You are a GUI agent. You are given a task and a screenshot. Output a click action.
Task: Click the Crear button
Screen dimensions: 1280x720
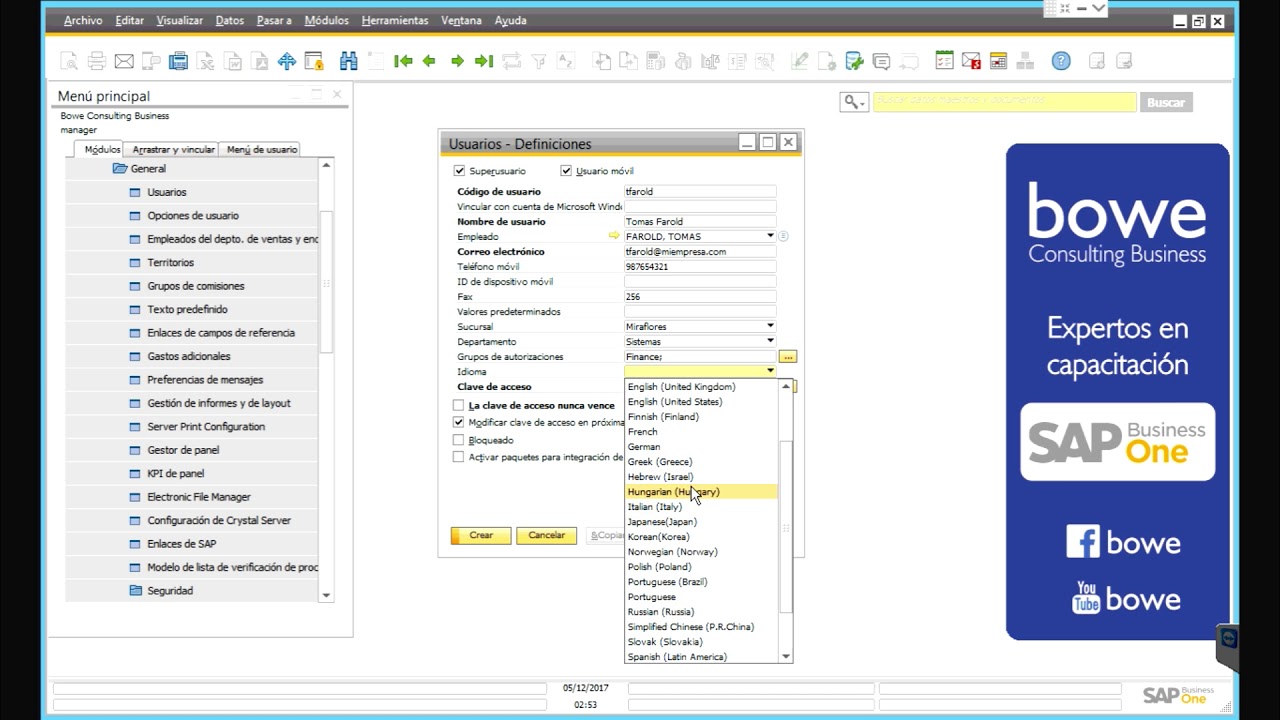481,535
